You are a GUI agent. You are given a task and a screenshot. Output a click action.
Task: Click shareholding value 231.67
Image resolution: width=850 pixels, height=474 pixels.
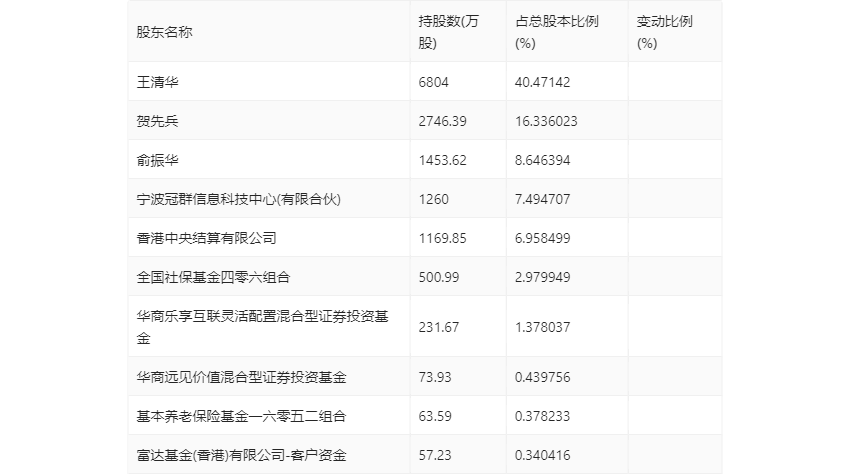click(x=439, y=327)
